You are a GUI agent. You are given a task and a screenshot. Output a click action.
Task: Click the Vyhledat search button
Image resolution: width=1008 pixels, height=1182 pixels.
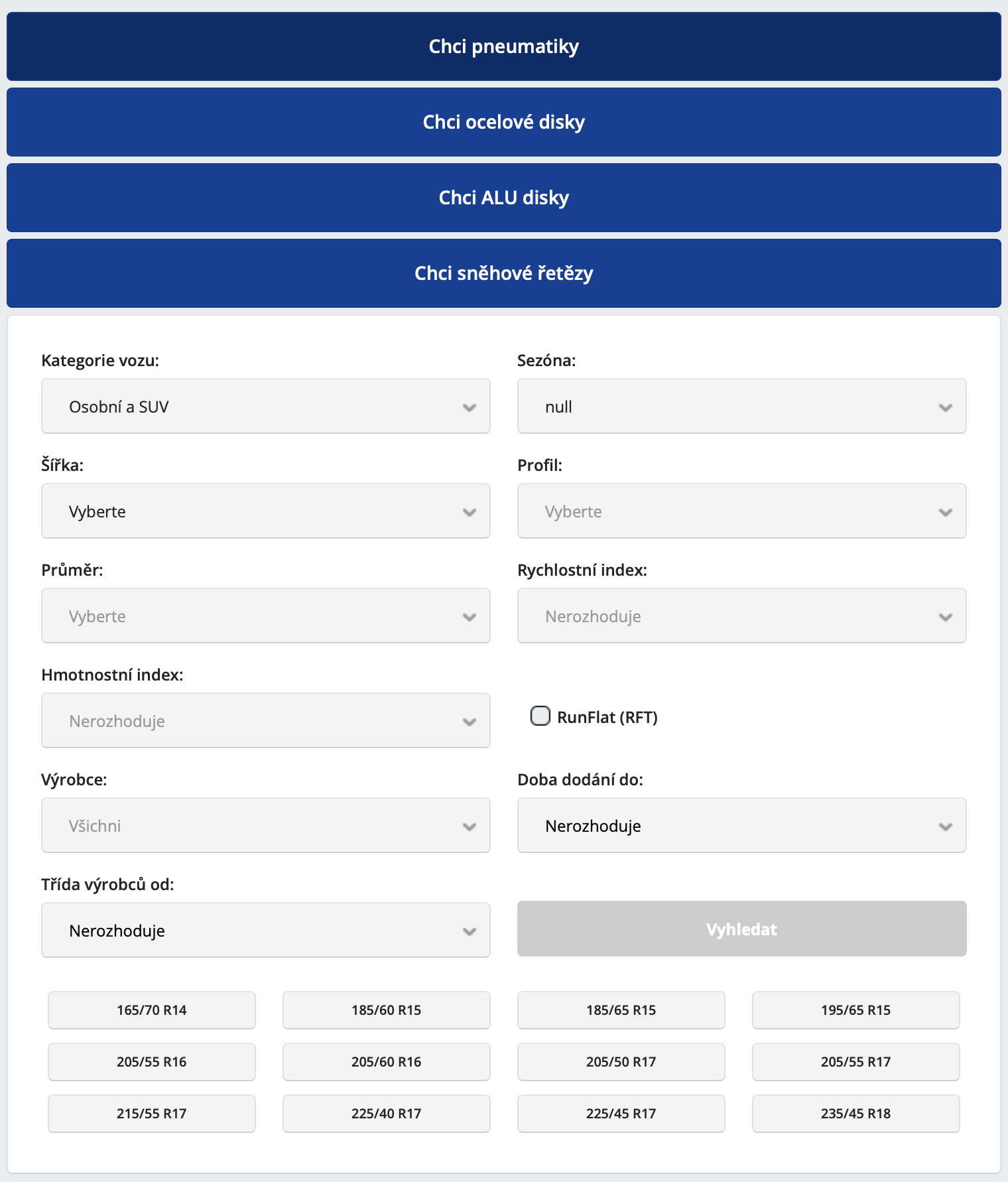click(741, 929)
